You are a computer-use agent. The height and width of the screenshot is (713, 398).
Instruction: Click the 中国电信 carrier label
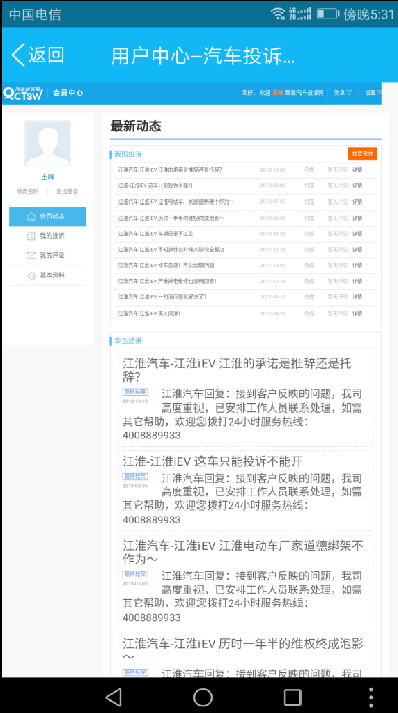pos(35,14)
